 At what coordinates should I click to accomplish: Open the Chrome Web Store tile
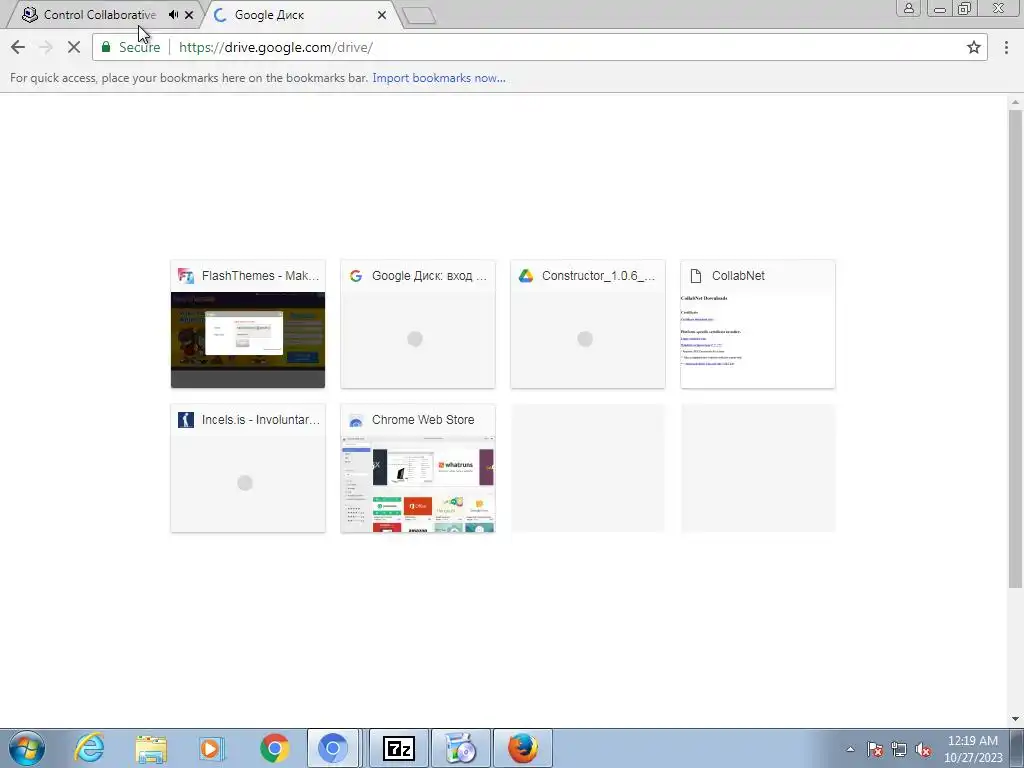coord(418,468)
